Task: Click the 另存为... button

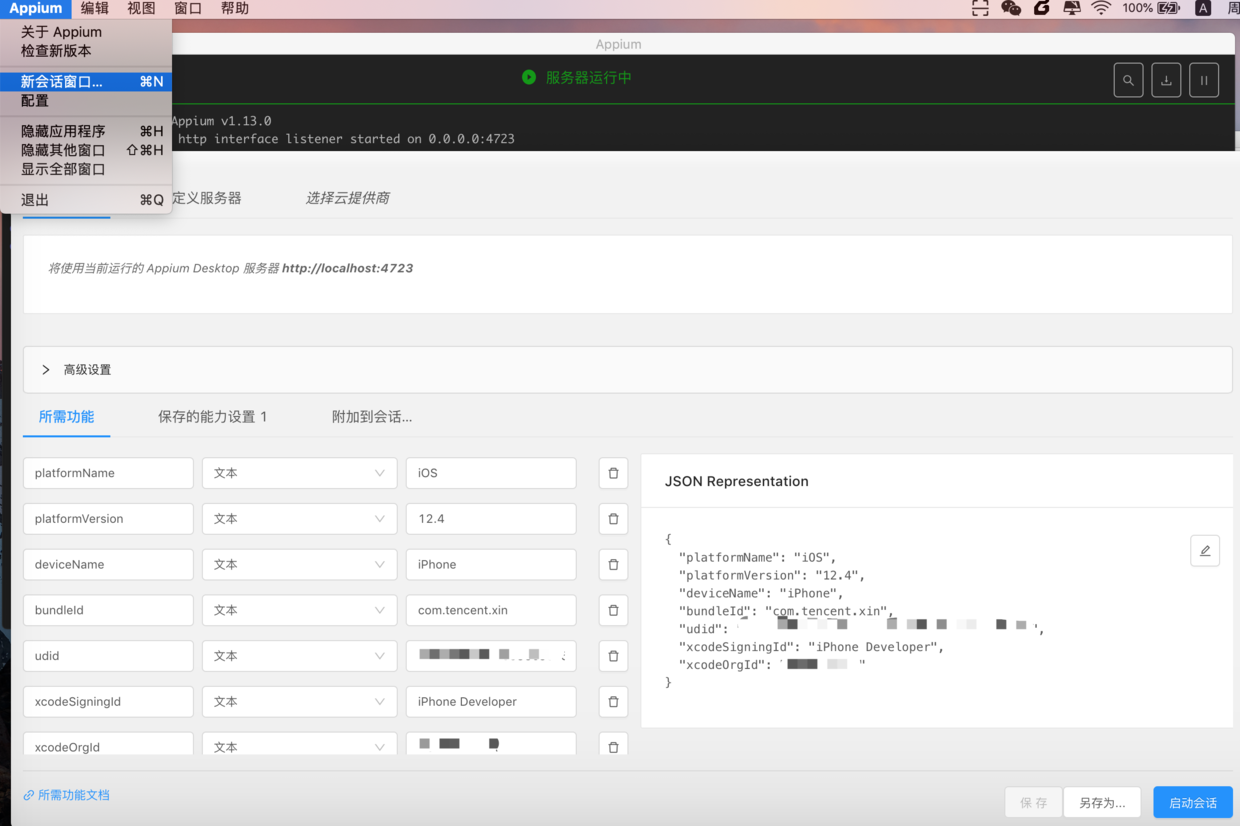Action: [x=1102, y=803]
